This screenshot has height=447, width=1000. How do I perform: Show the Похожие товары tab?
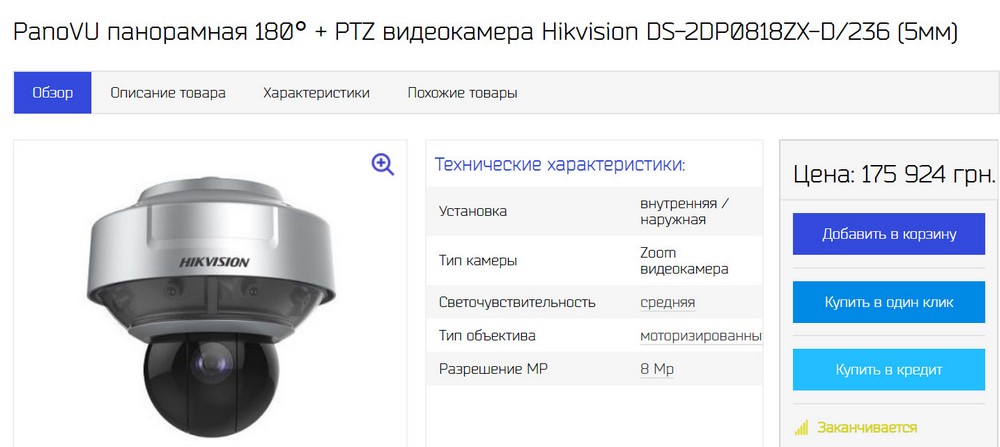pyautogui.click(x=462, y=92)
